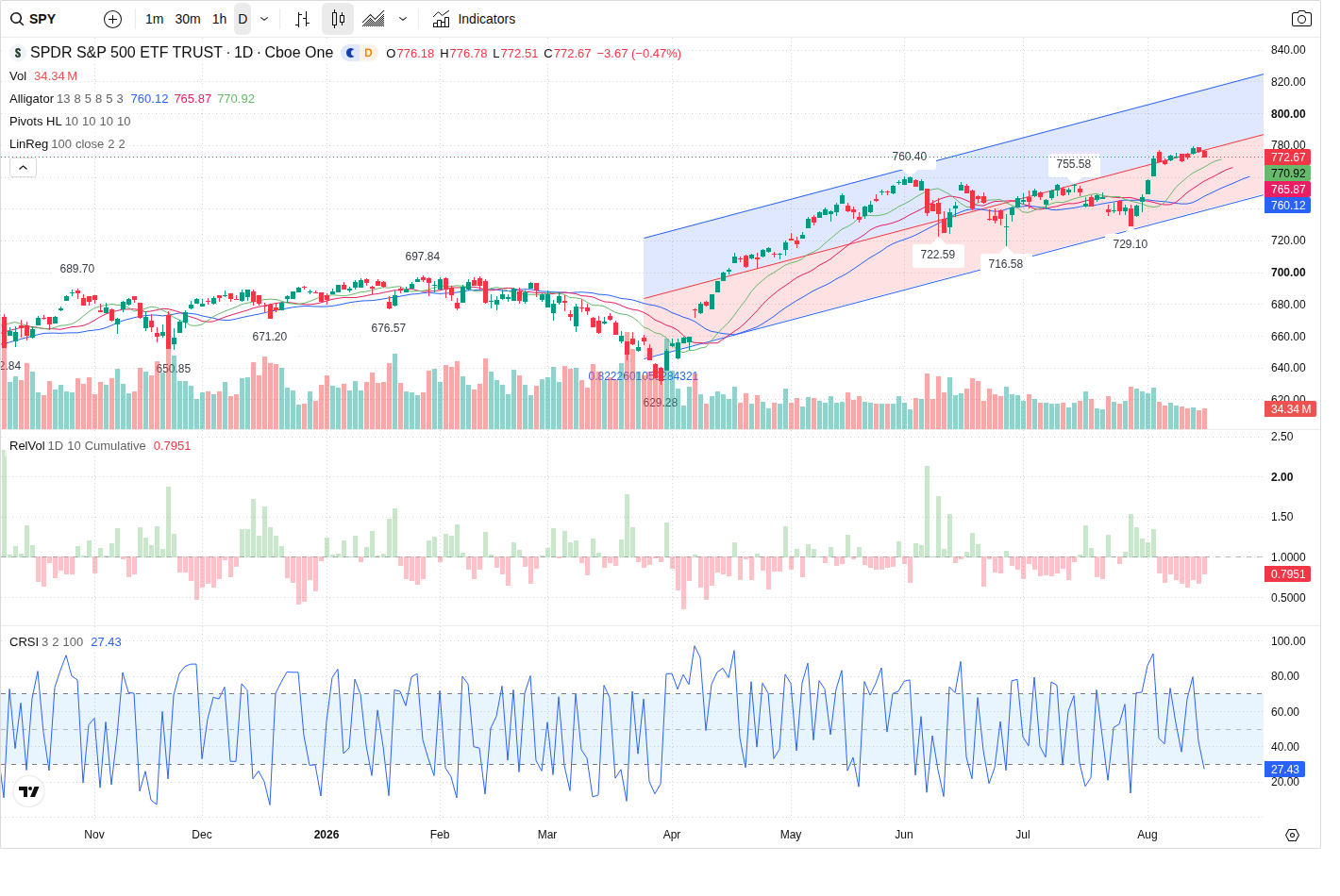
Task: Click the 697.84 pivot high label
Action: [x=423, y=257]
